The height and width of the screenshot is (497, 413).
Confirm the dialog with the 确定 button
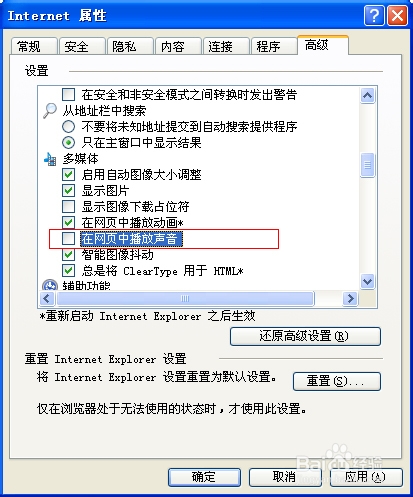coord(204,477)
